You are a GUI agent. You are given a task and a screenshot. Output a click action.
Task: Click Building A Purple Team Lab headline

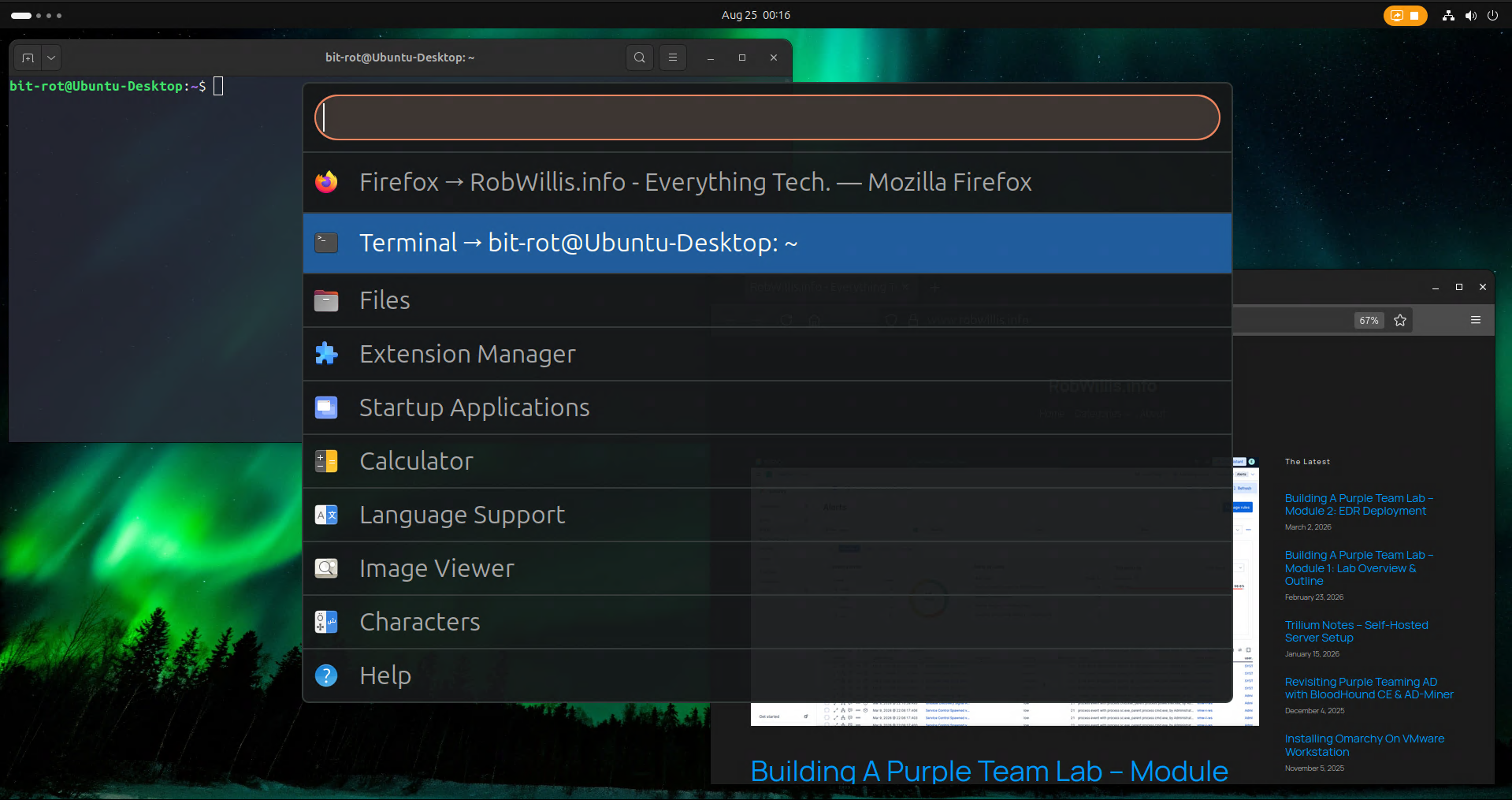989,771
